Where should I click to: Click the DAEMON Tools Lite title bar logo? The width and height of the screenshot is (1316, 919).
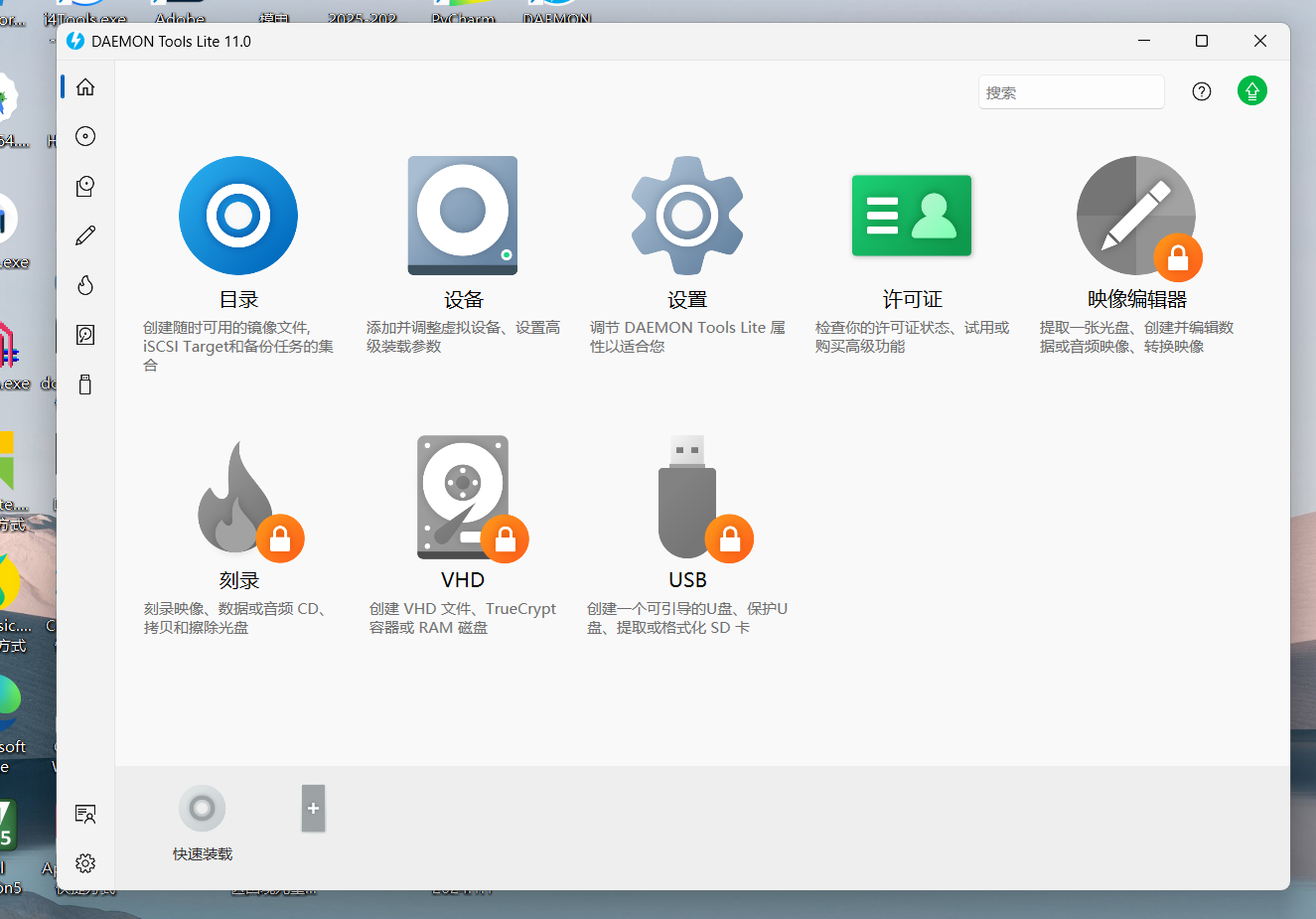75,41
